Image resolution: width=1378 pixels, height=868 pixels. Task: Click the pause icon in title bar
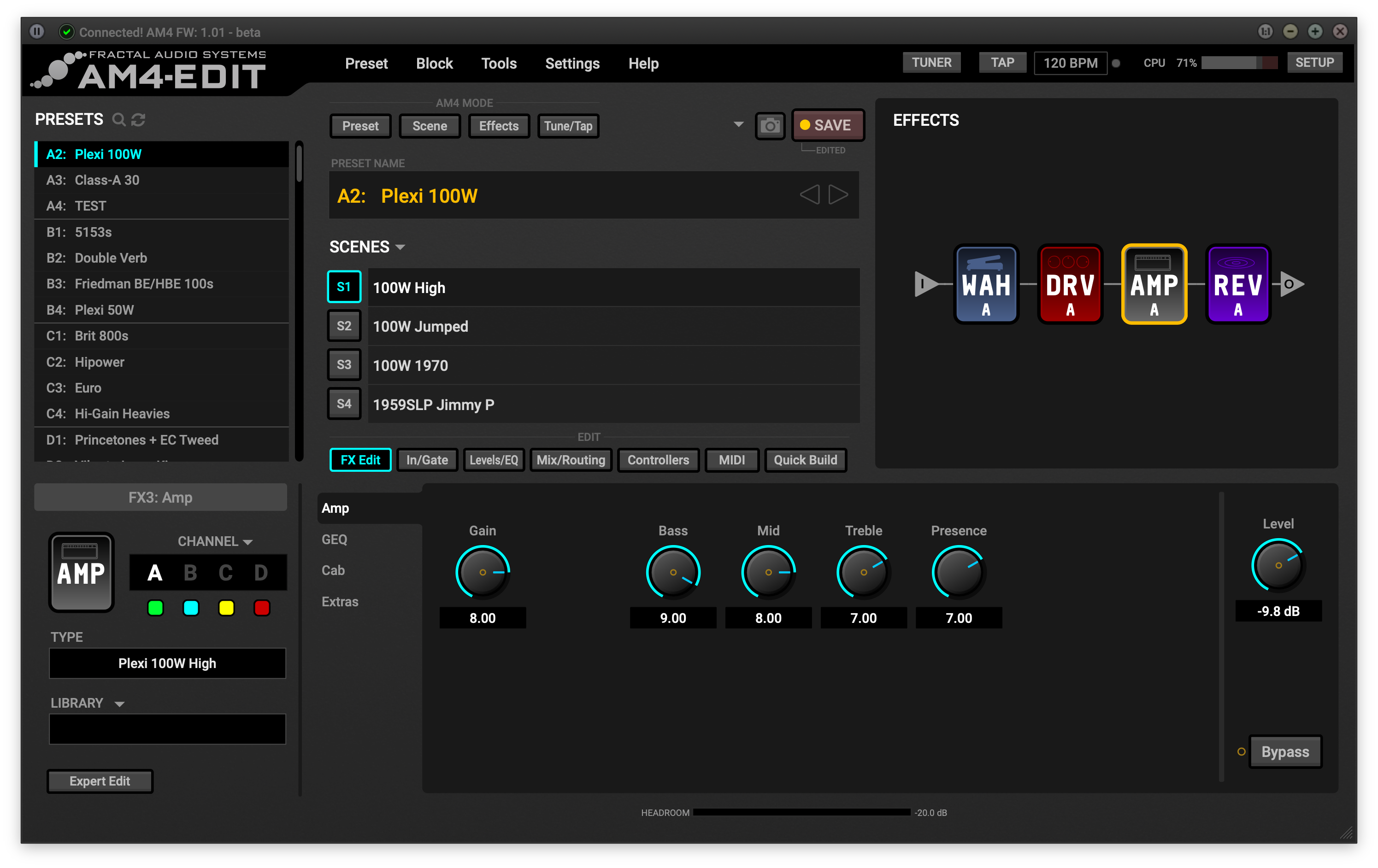37,31
